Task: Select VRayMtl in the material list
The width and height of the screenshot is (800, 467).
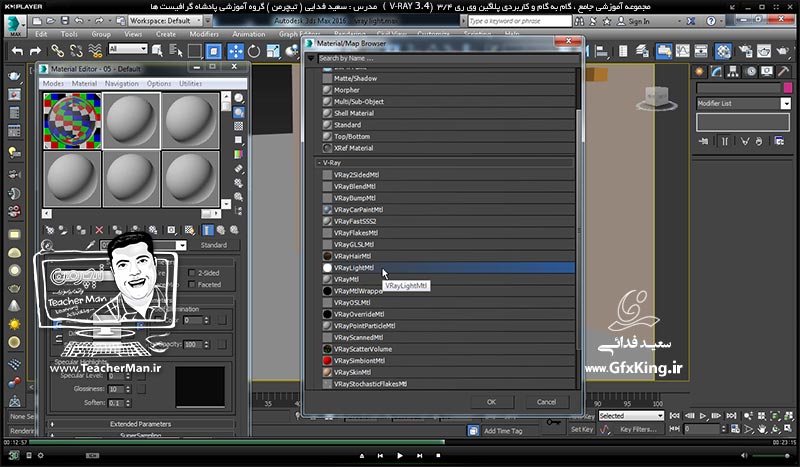Action: click(x=447, y=279)
